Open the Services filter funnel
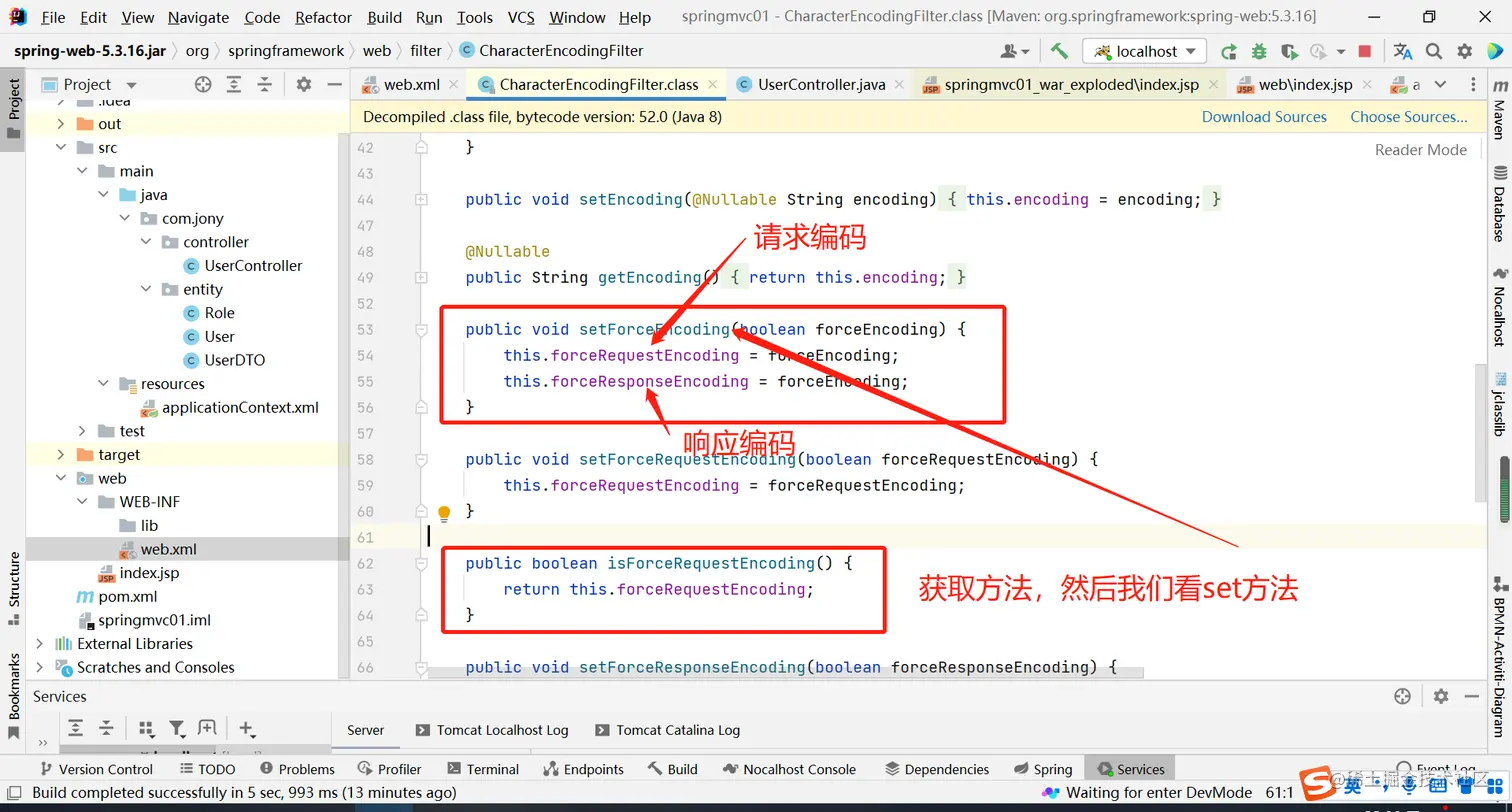Image resolution: width=1512 pixels, height=812 pixels. [177, 728]
